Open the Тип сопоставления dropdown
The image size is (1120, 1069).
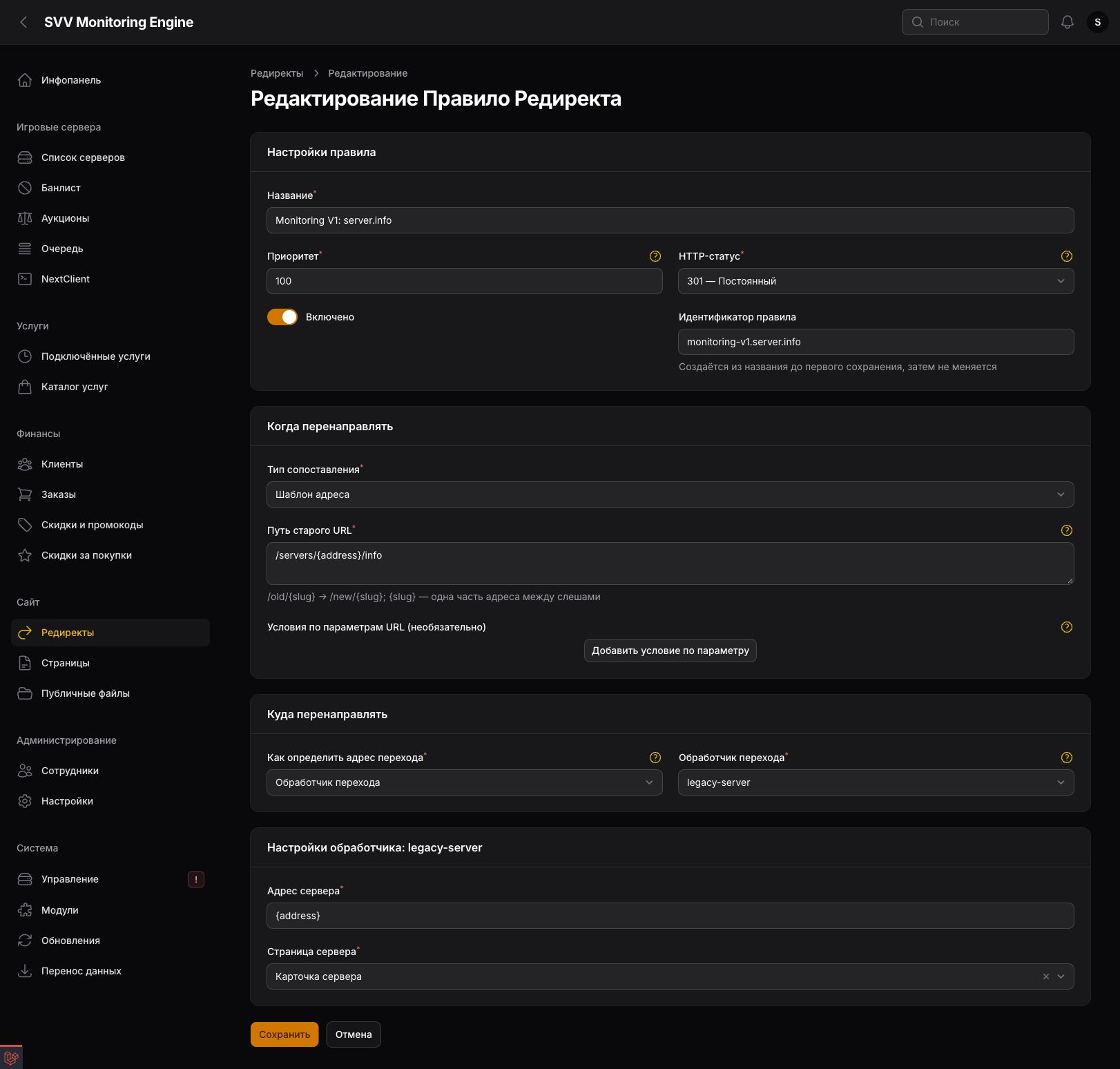tap(670, 494)
